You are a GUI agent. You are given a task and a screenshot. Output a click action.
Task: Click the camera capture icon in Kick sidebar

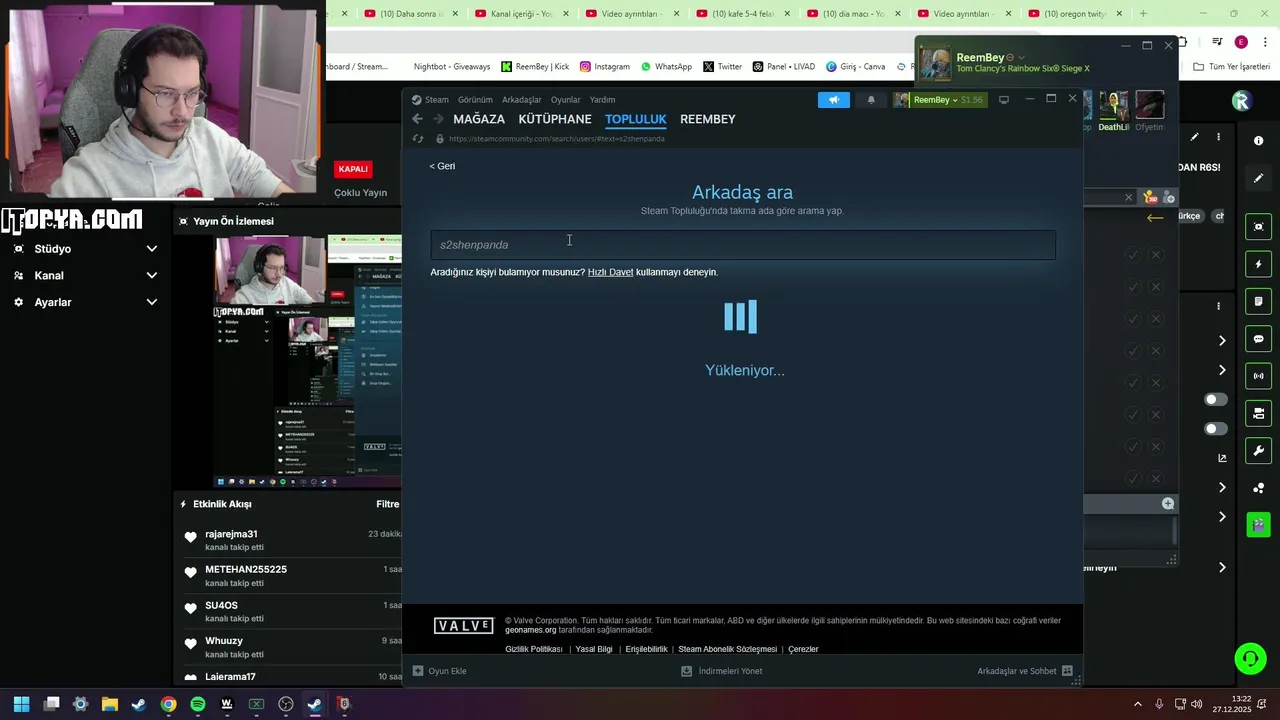tap(1258, 227)
